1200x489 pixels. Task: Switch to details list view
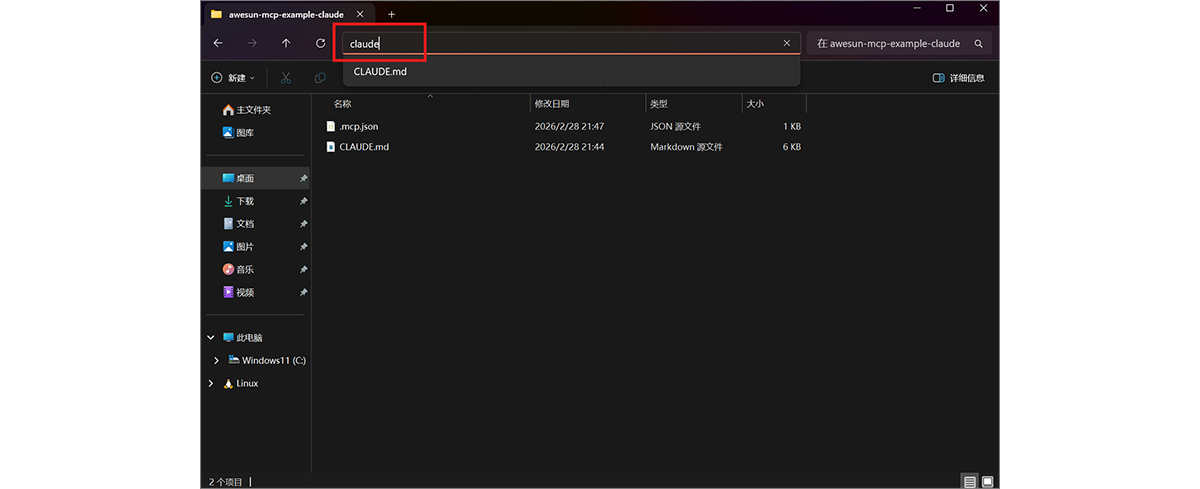tap(969, 481)
